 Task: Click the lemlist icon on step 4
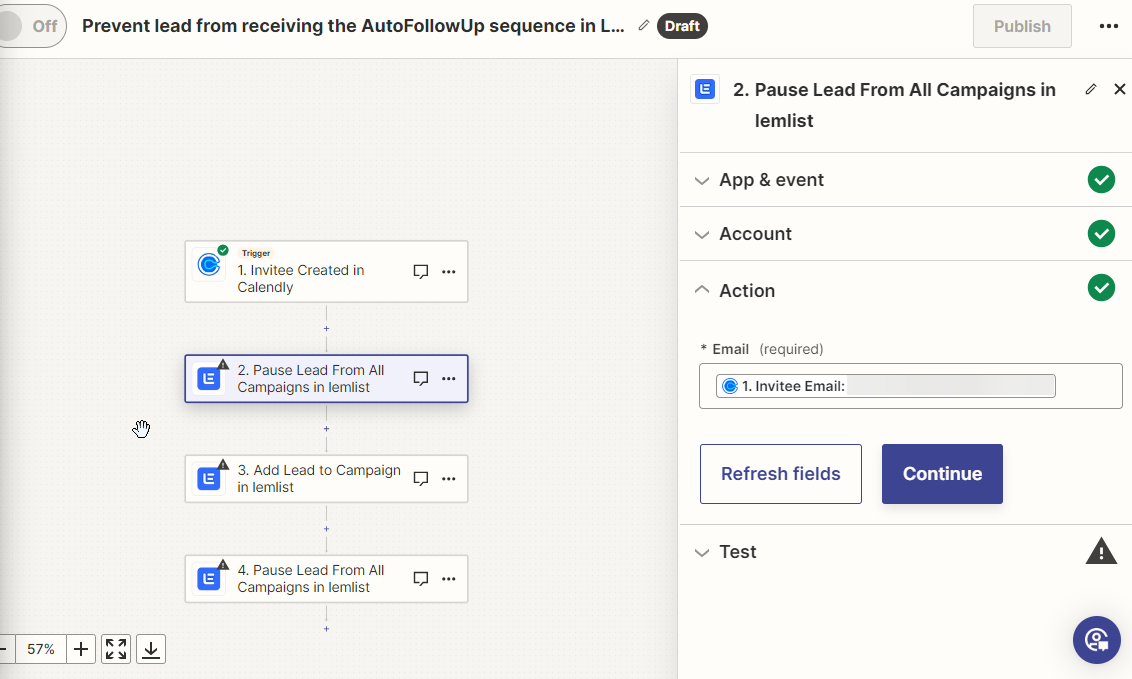[x=209, y=579]
